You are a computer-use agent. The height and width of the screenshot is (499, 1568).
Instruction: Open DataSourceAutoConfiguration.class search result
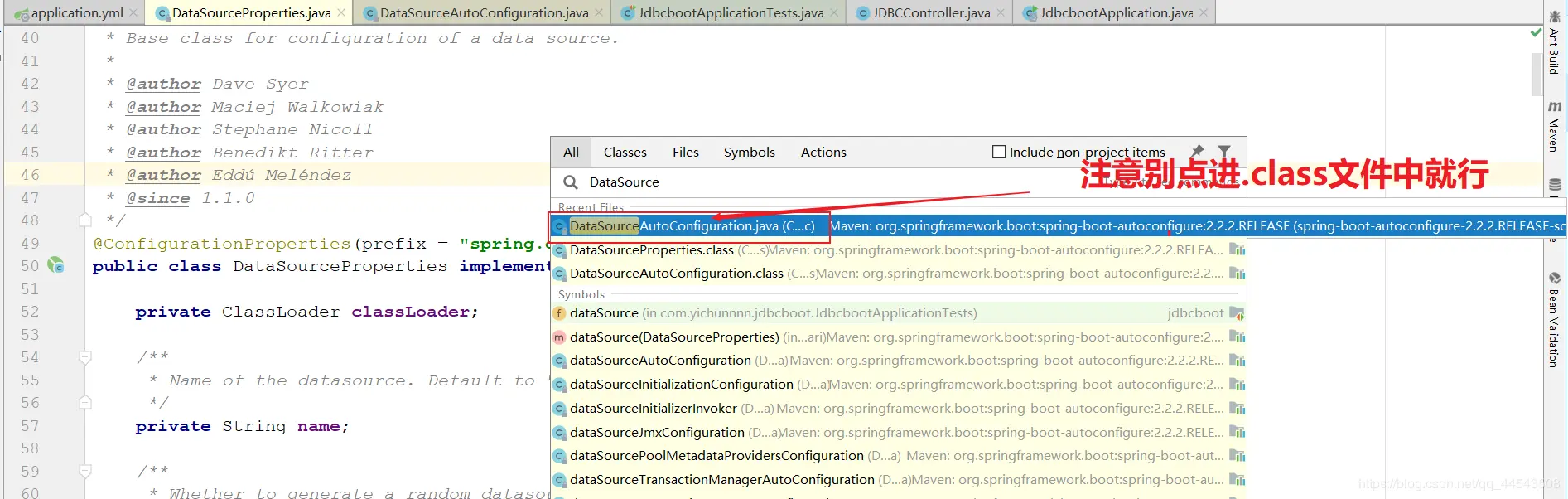[x=899, y=273]
